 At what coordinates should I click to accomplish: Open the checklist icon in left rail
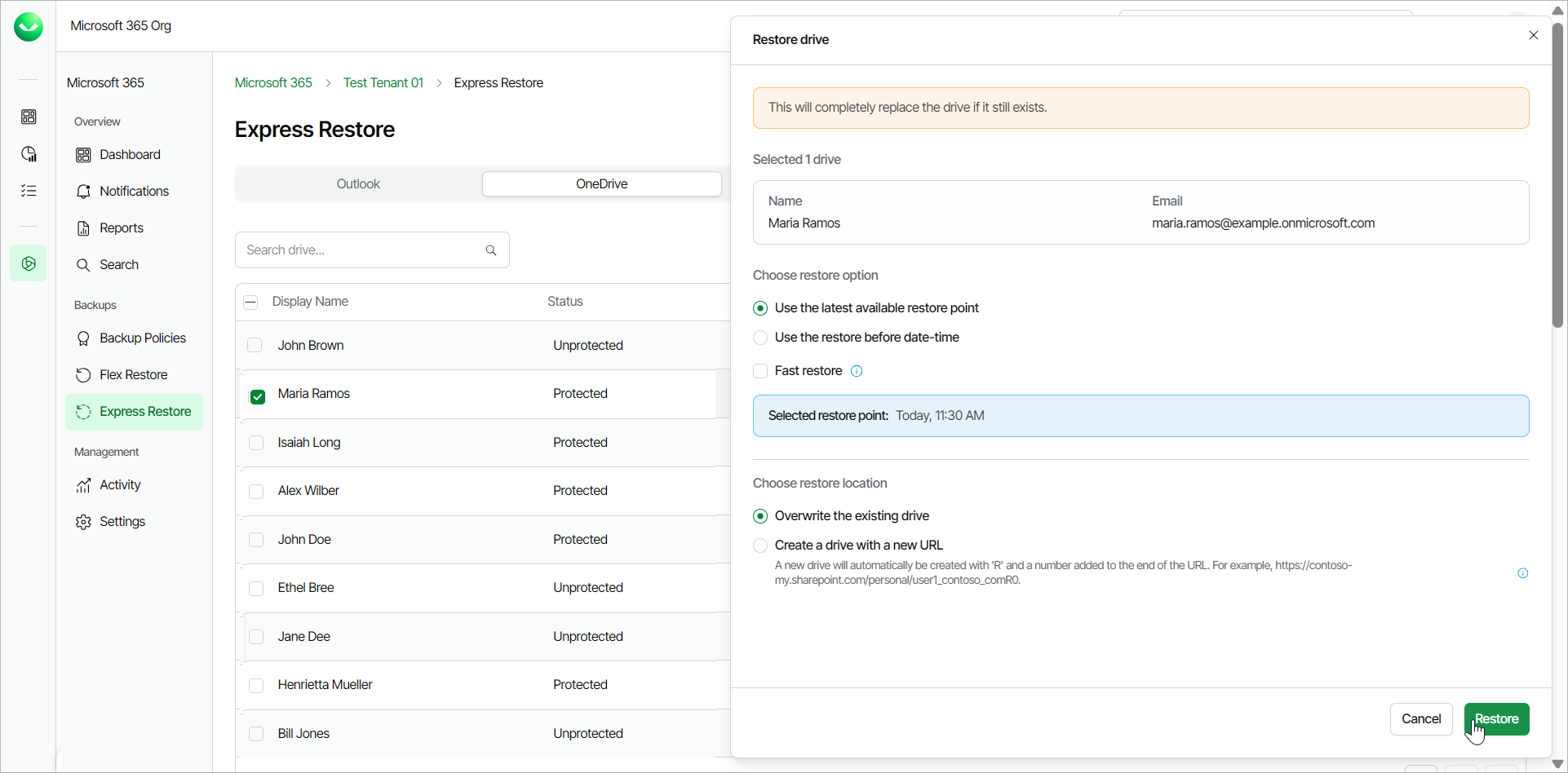pos(29,191)
